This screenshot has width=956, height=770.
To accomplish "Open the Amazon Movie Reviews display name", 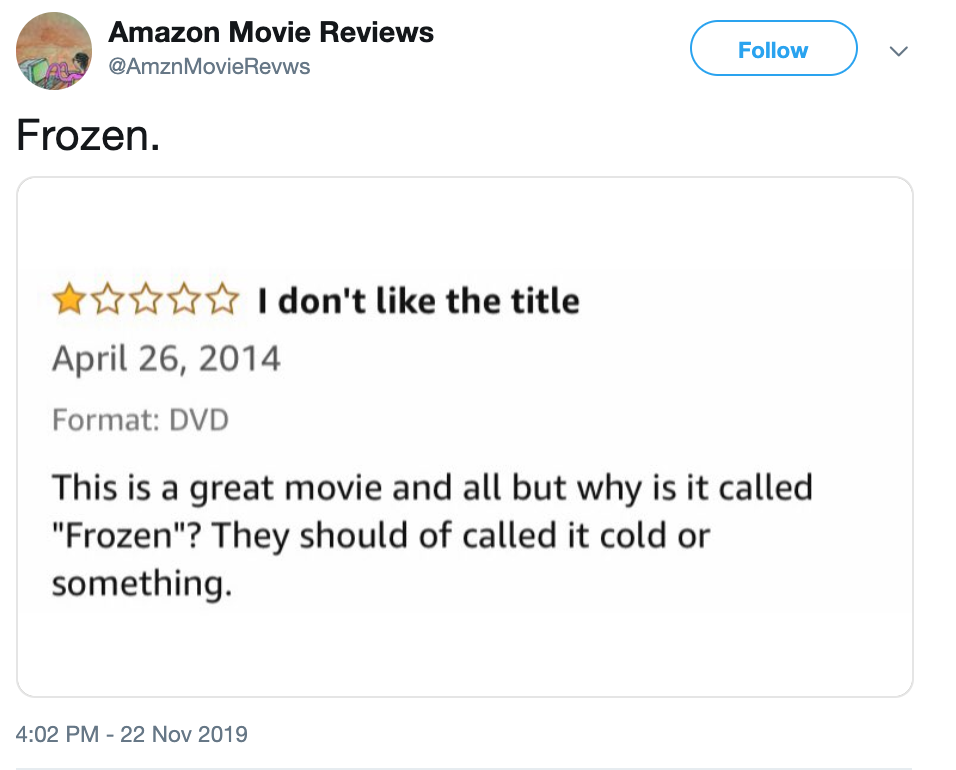I will (271, 32).
